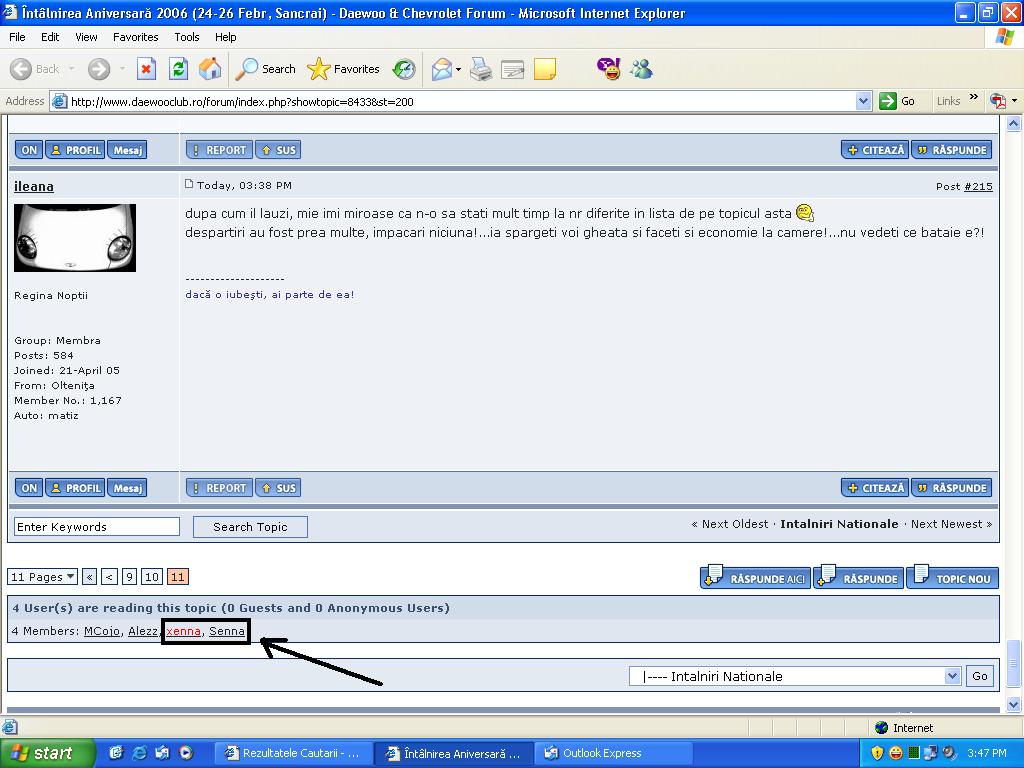Go to the Home page icon
Viewport: 1024px width, 768px height.
[210, 69]
